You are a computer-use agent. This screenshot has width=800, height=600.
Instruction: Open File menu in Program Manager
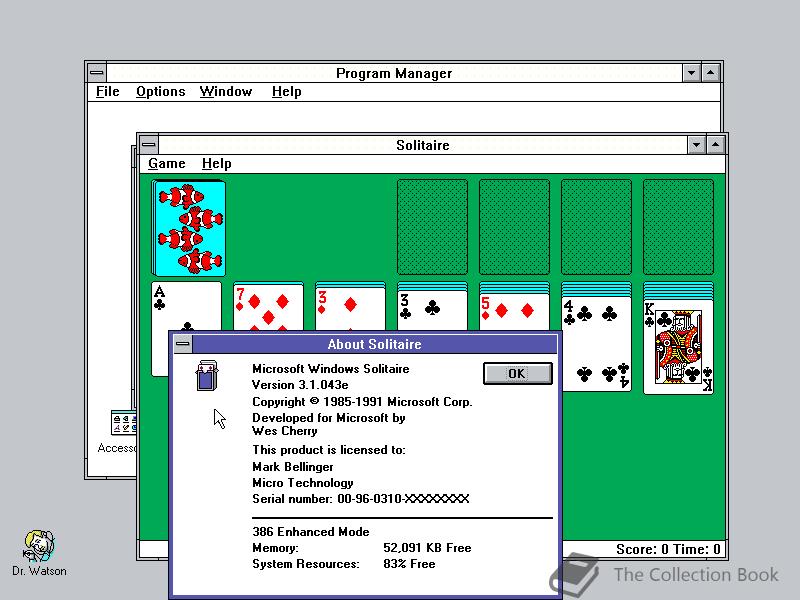[108, 92]
